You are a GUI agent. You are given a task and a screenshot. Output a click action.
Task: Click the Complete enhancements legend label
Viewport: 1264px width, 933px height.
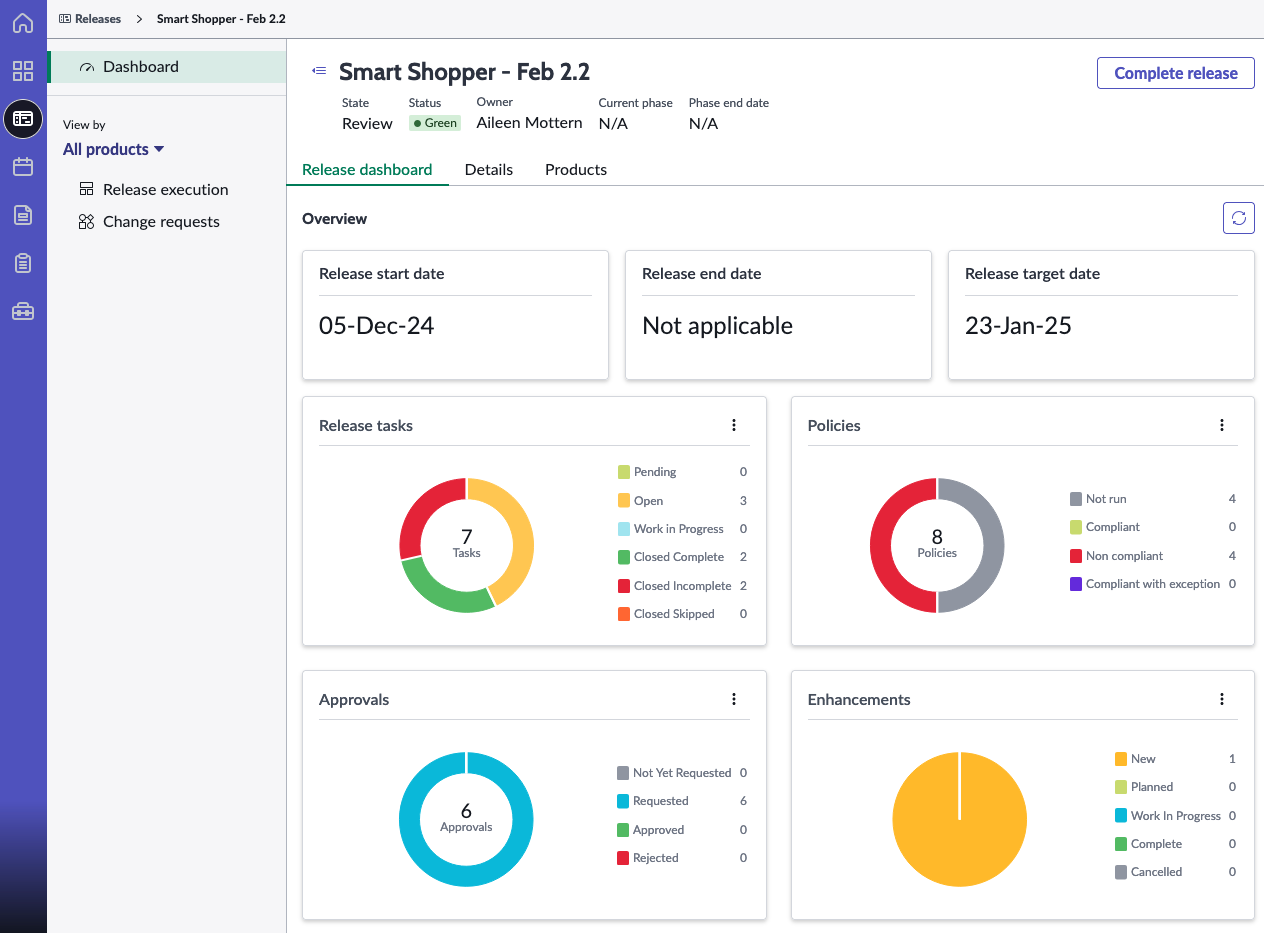(x=1156, y=844)
